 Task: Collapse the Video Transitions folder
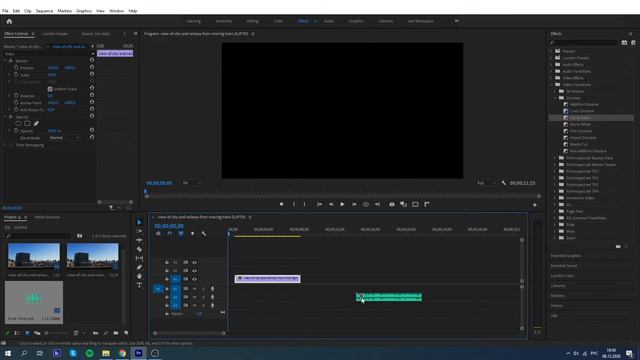(x=552, y=84)
